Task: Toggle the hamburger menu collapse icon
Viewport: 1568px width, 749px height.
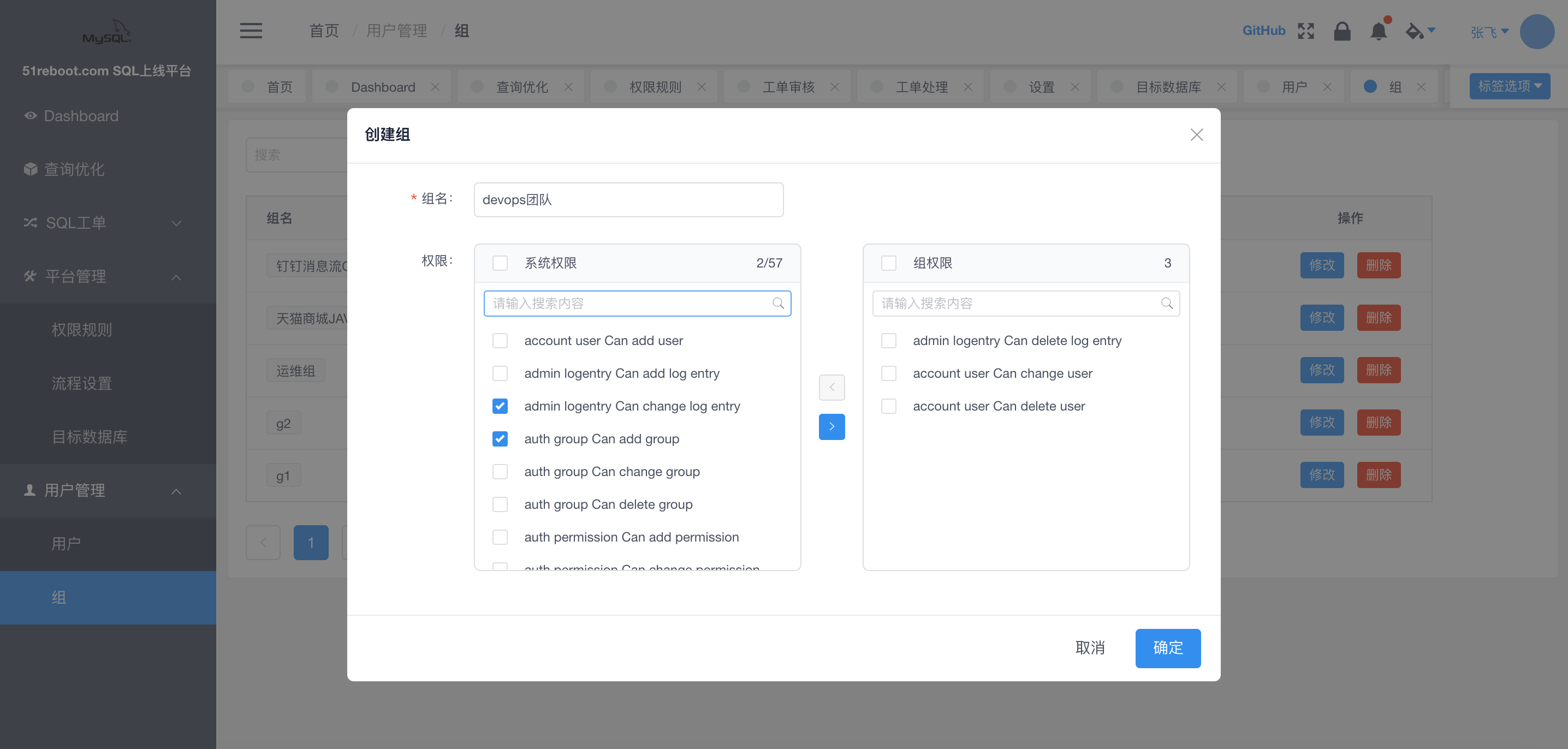Action: click(x=251, y=31)
